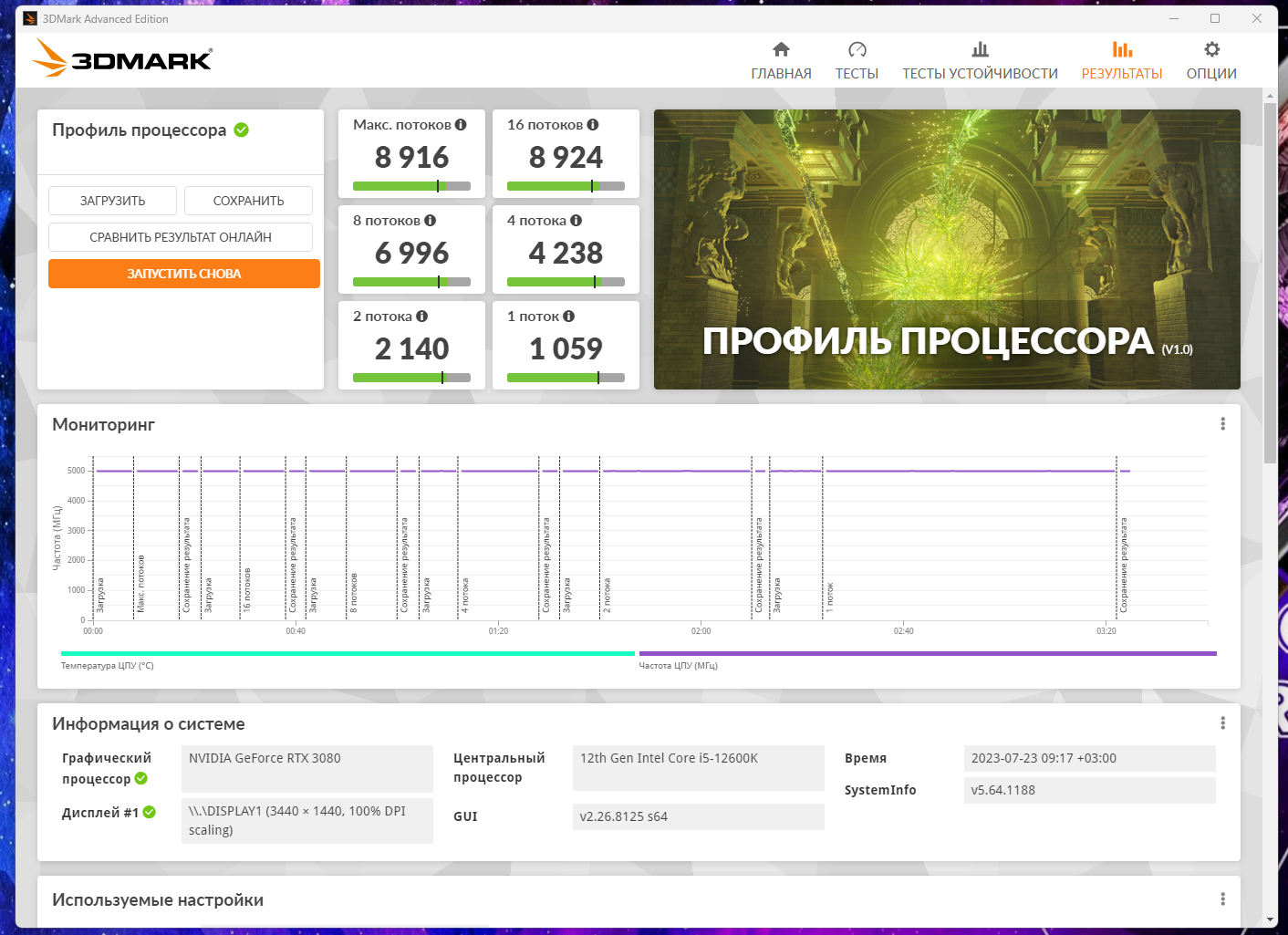Viewport: 1288px width, 935px height.
Task: Click the DISPLAY1 resolution field
Action: (x=307, y=821)
